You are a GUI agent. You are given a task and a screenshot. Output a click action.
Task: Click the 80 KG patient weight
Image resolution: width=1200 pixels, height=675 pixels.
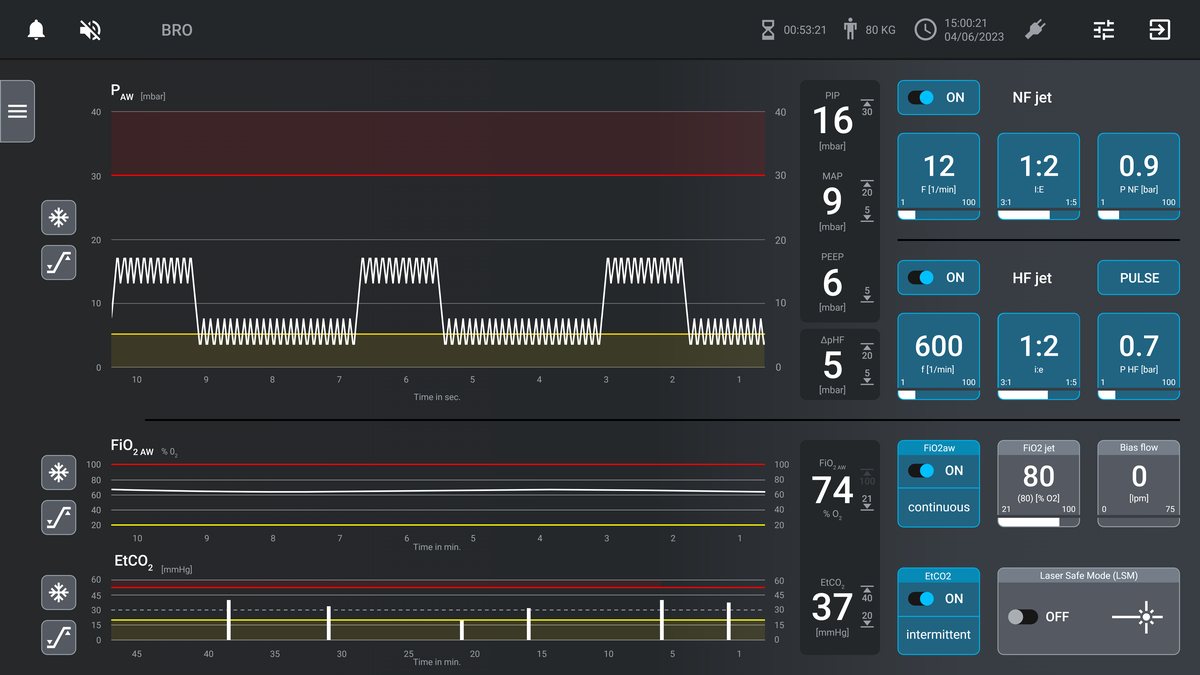coord(880,30)
